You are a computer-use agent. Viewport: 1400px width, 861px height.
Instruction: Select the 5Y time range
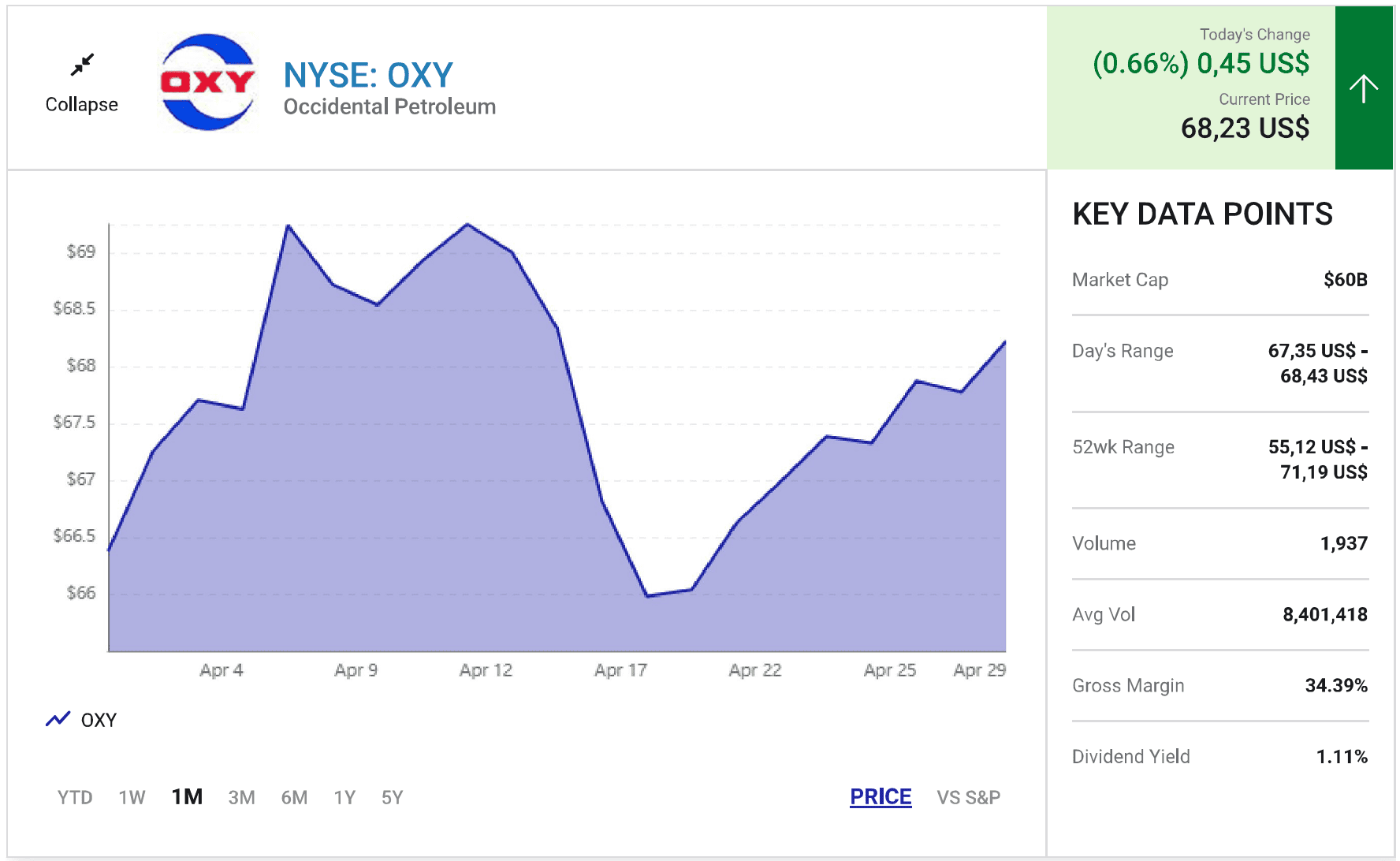[x=392, y=797]
